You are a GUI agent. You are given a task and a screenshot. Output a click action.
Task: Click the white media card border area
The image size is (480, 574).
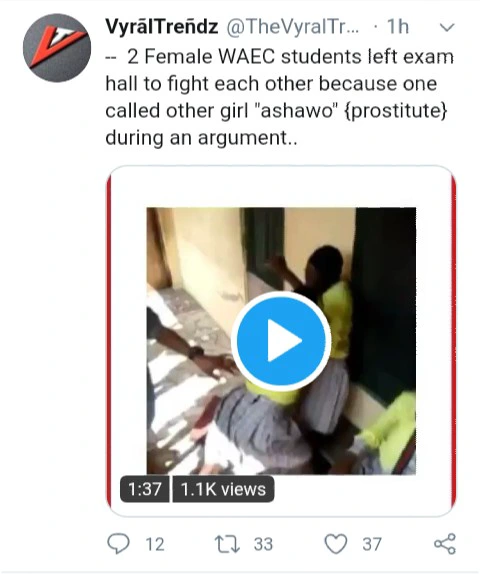[281, 187]
